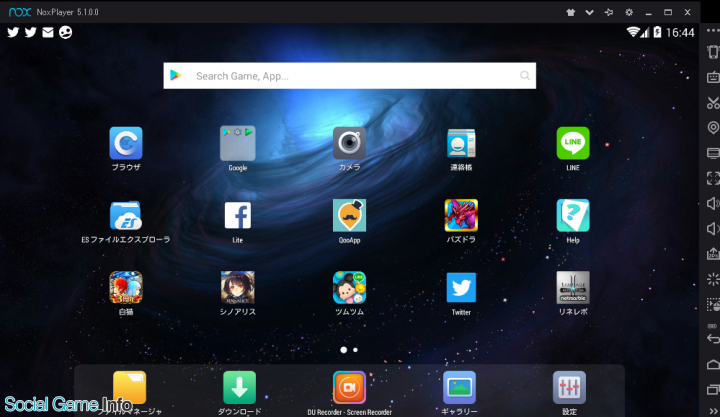This screenshot has width=720, height=417.
Task: Launch the リネレボ game
Action: point(573,287)
